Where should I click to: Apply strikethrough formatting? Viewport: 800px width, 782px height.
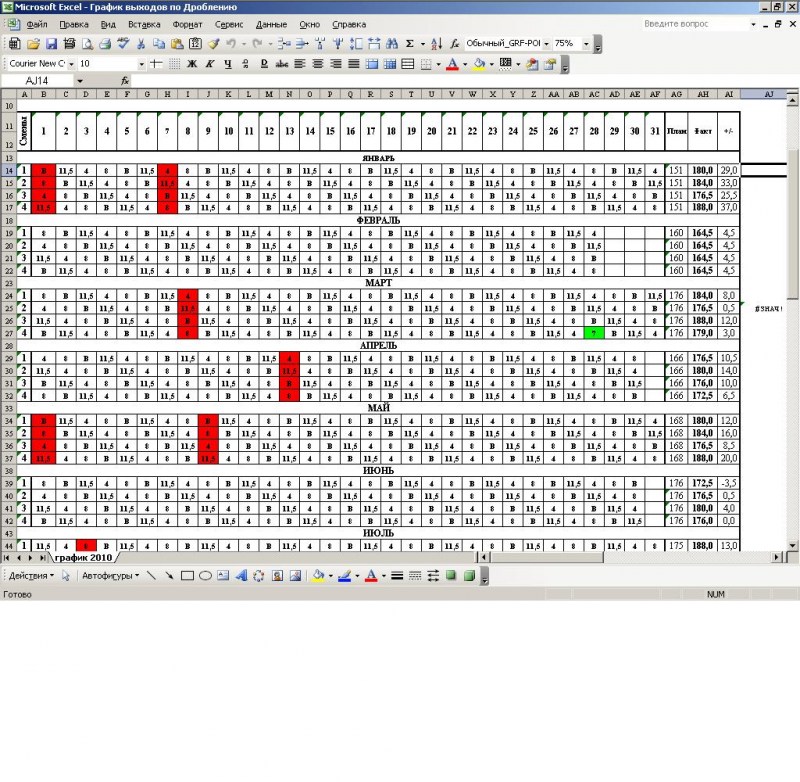[x=282, y=64]
